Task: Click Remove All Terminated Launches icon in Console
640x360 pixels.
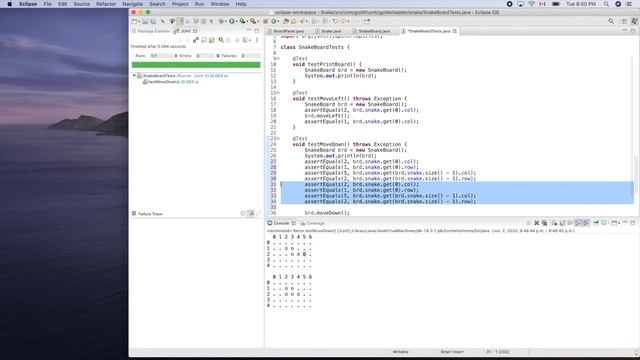Action: point(544,223)
